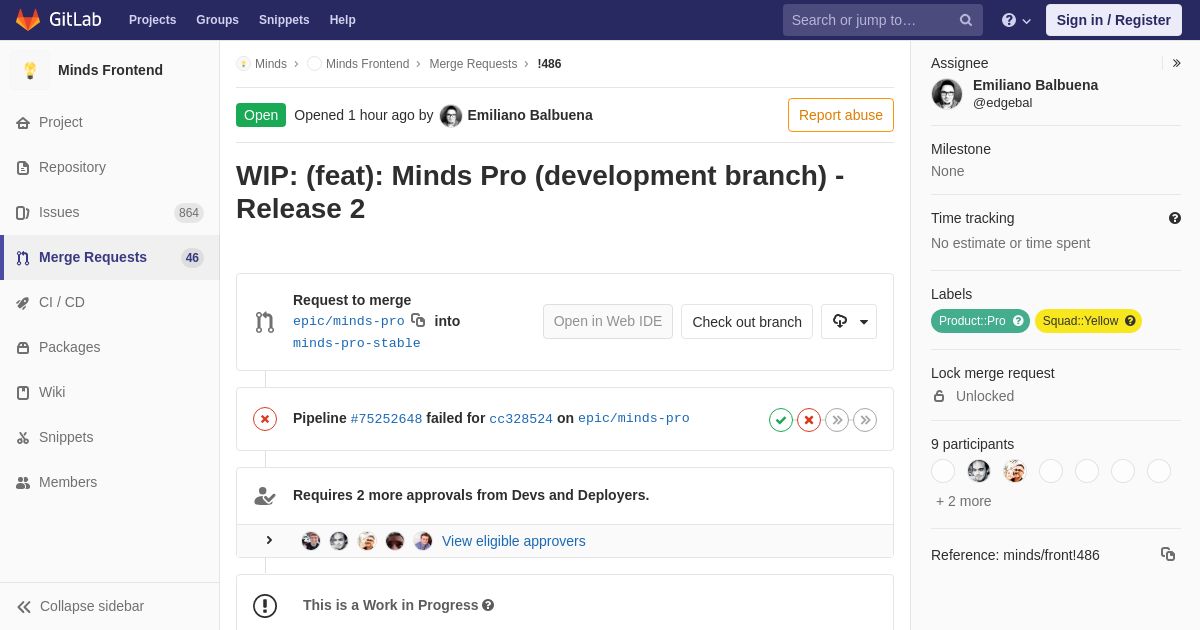This screenshot has width=1200, height=630.
Task: Click author avatar next to Opened
Action: coord(451,116)
